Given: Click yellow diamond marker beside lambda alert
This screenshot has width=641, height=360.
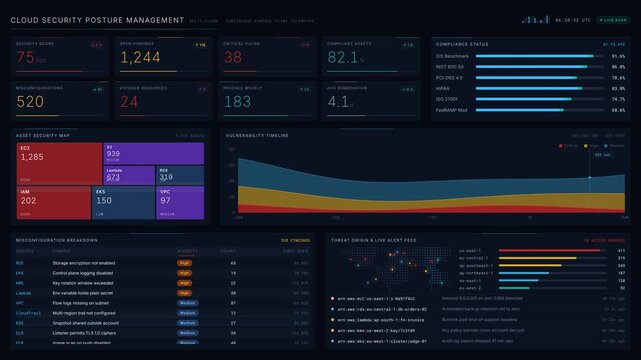Looking at the screenshot, I should (x=332, y=320).
